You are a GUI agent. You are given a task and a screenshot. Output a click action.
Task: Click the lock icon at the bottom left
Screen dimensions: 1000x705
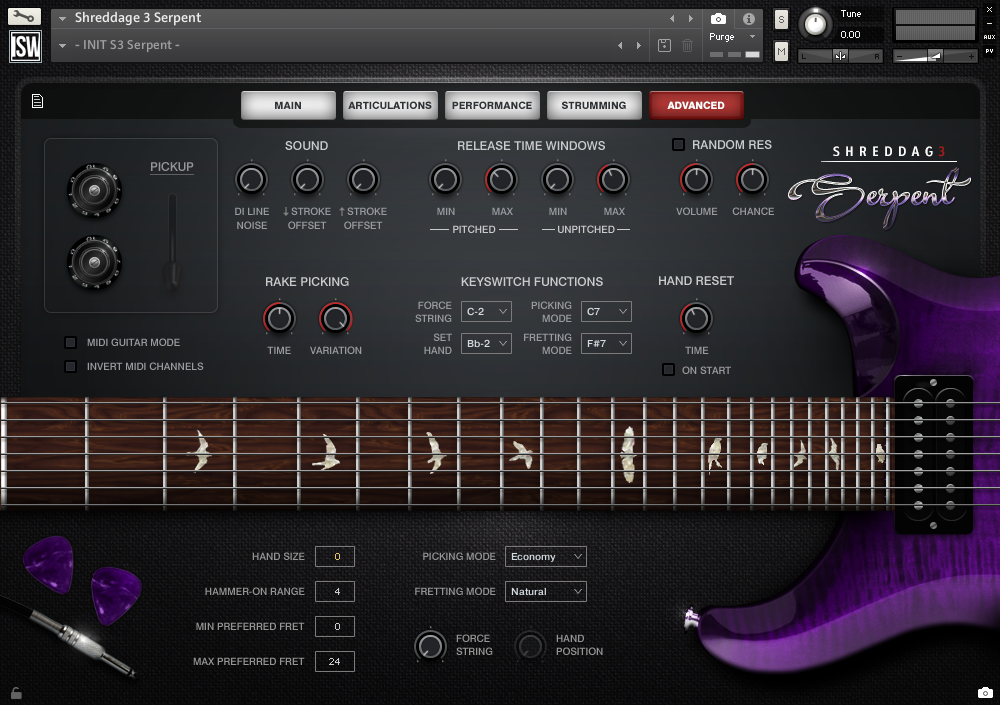(15, 692)
